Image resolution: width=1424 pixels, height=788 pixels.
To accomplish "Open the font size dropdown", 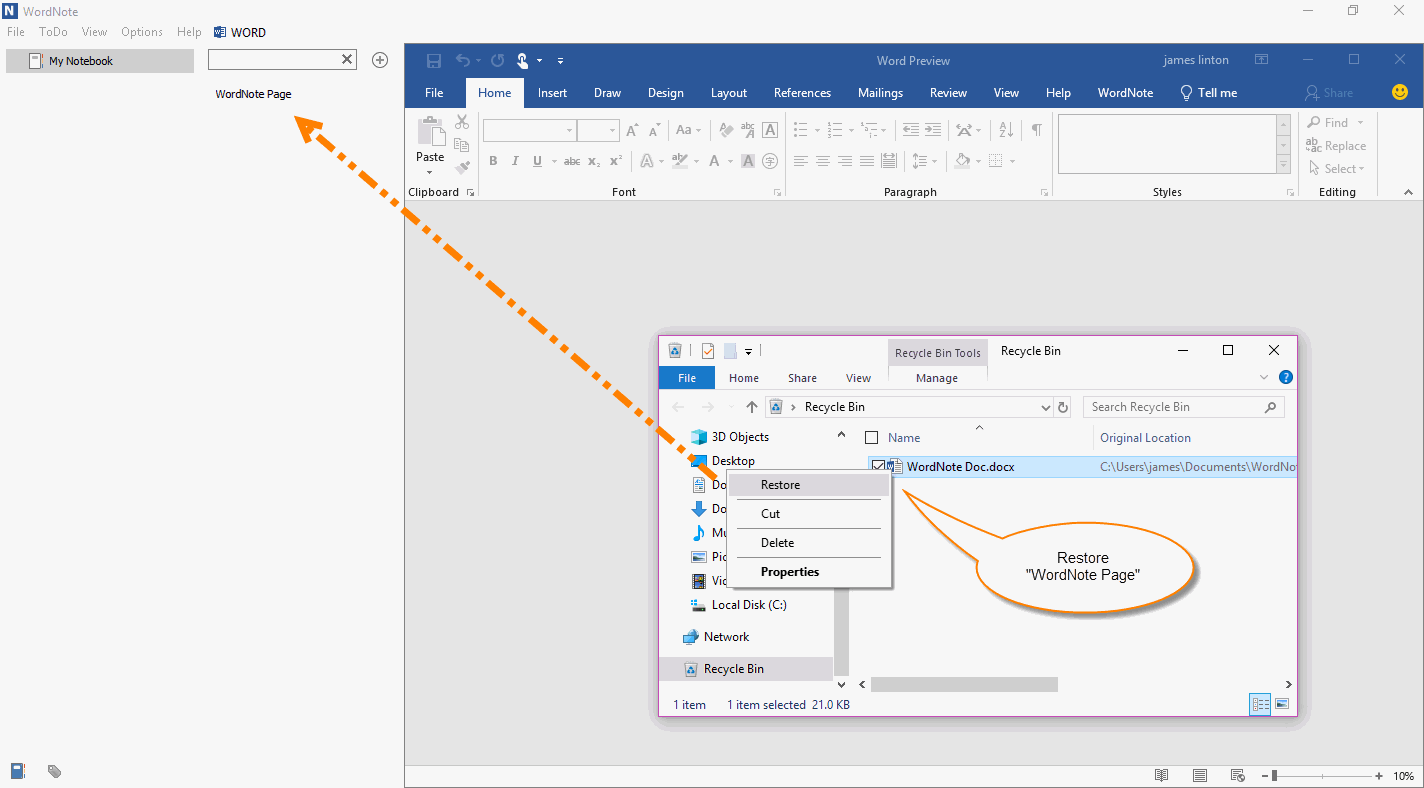I will (x=614, y=130).
